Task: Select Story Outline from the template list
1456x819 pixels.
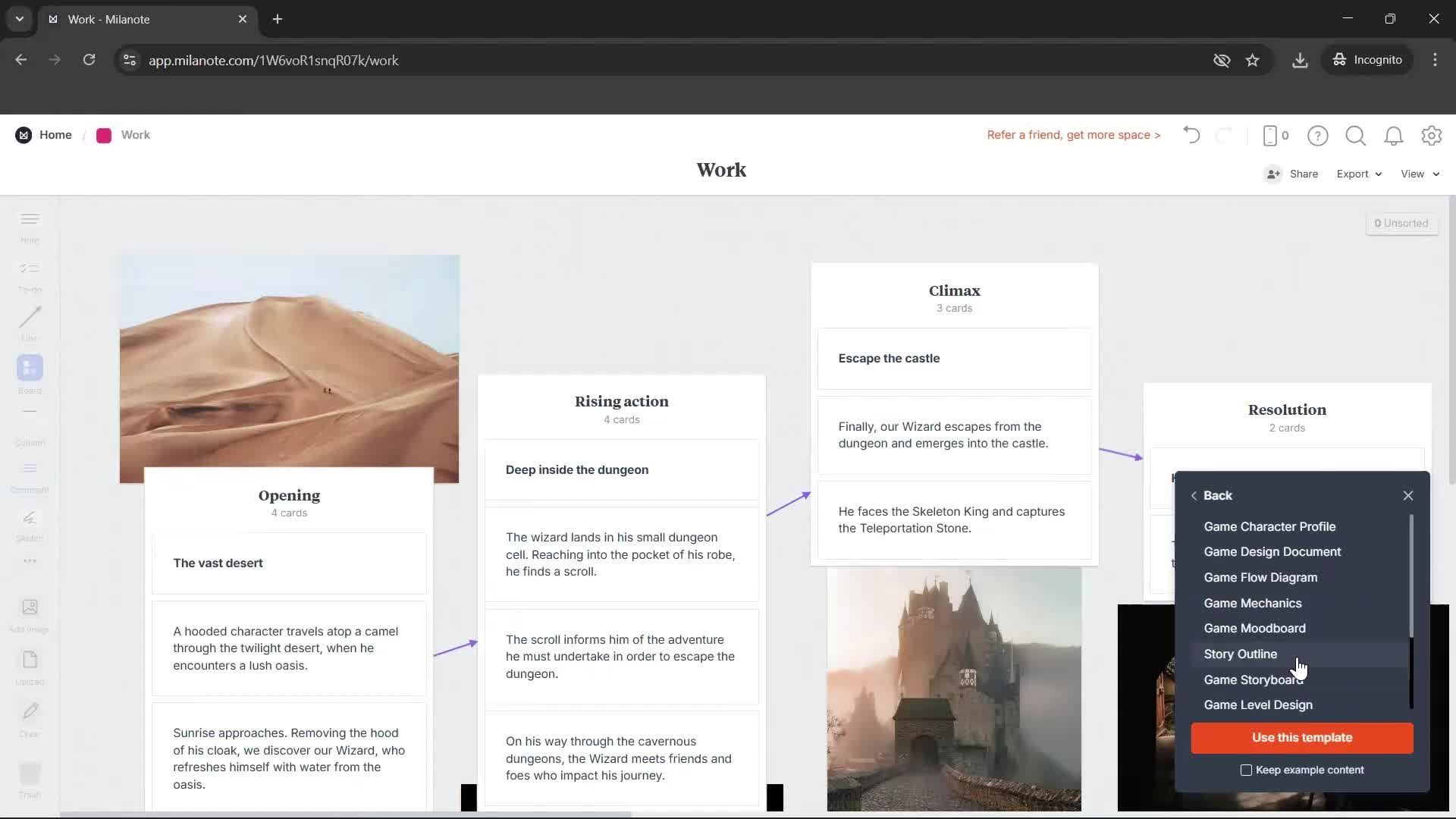Action: (x=1240, y=654)
